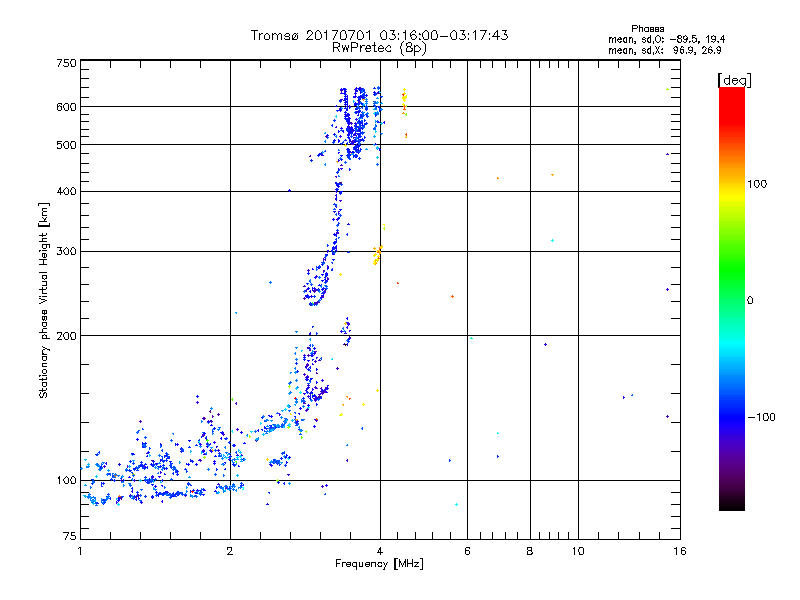Click the height axis tick label '100' km
Screen dimensions: 800x600
[66, 480]
